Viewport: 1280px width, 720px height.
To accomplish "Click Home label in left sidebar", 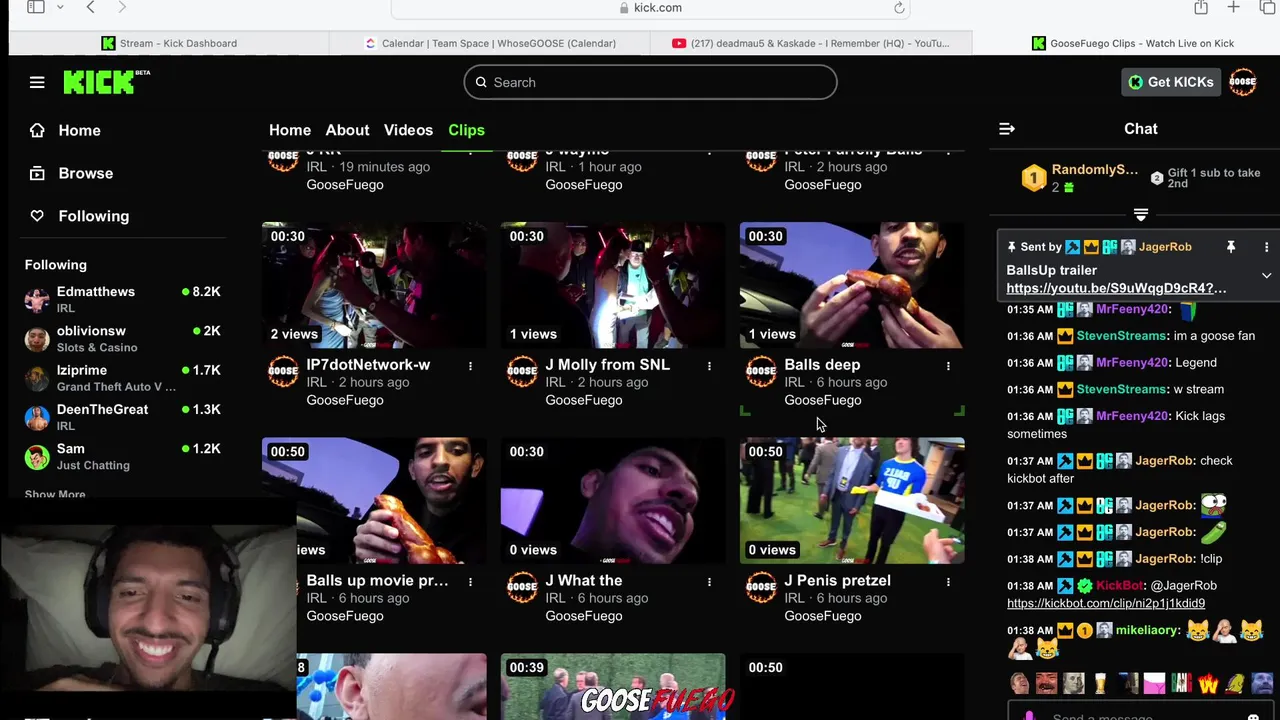I will point(79,130).
